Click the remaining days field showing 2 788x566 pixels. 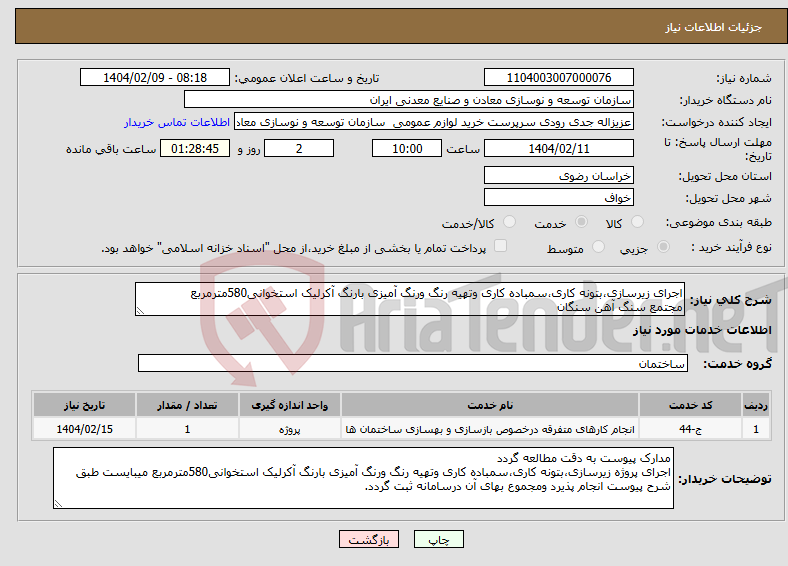pos(299,148)
